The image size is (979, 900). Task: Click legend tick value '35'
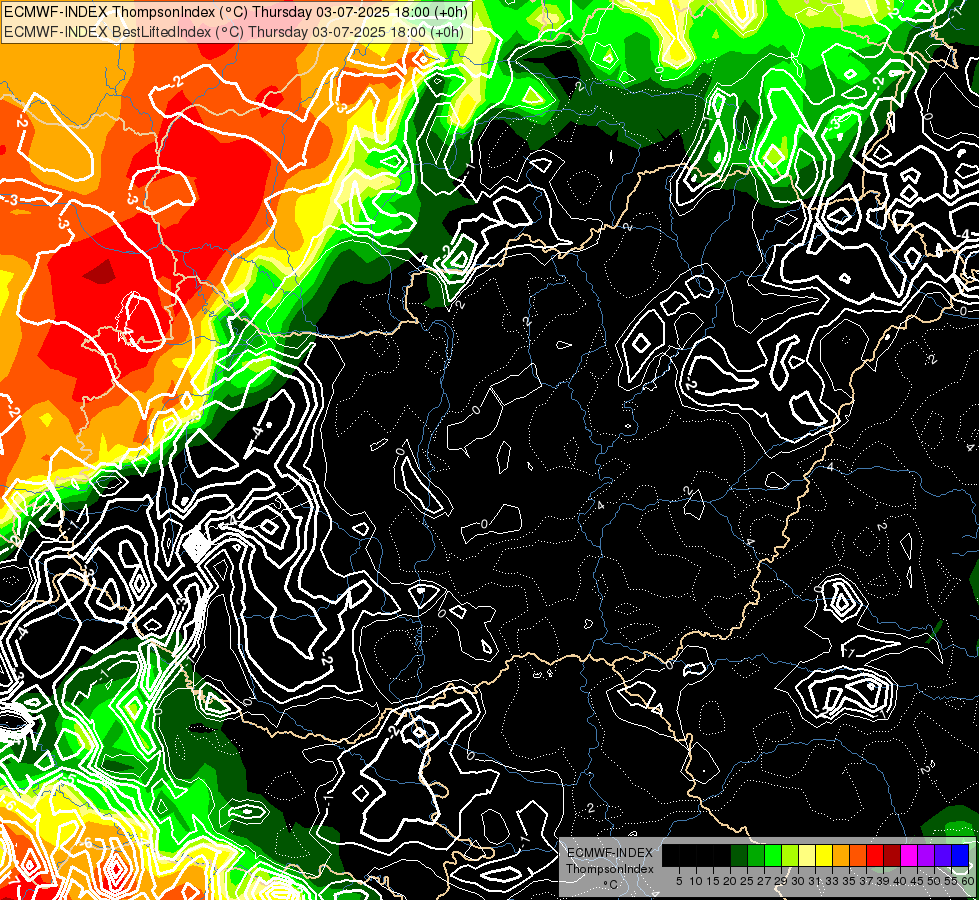849,881
